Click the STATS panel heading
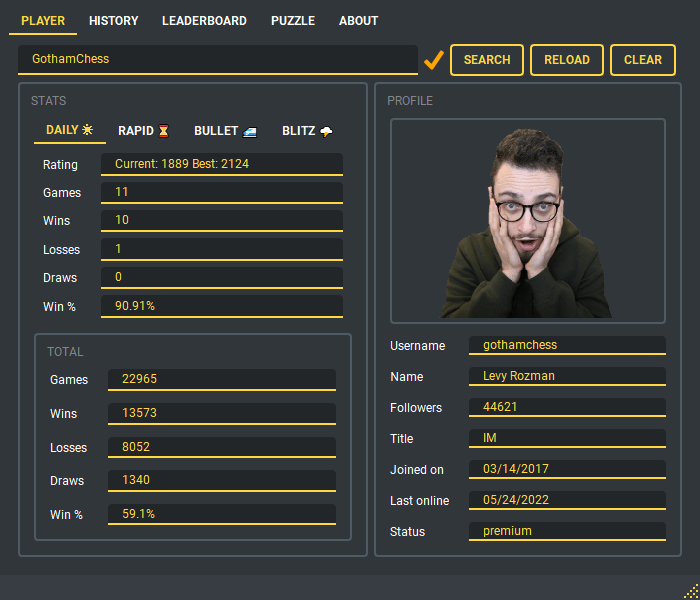 (x=49, y=101)
